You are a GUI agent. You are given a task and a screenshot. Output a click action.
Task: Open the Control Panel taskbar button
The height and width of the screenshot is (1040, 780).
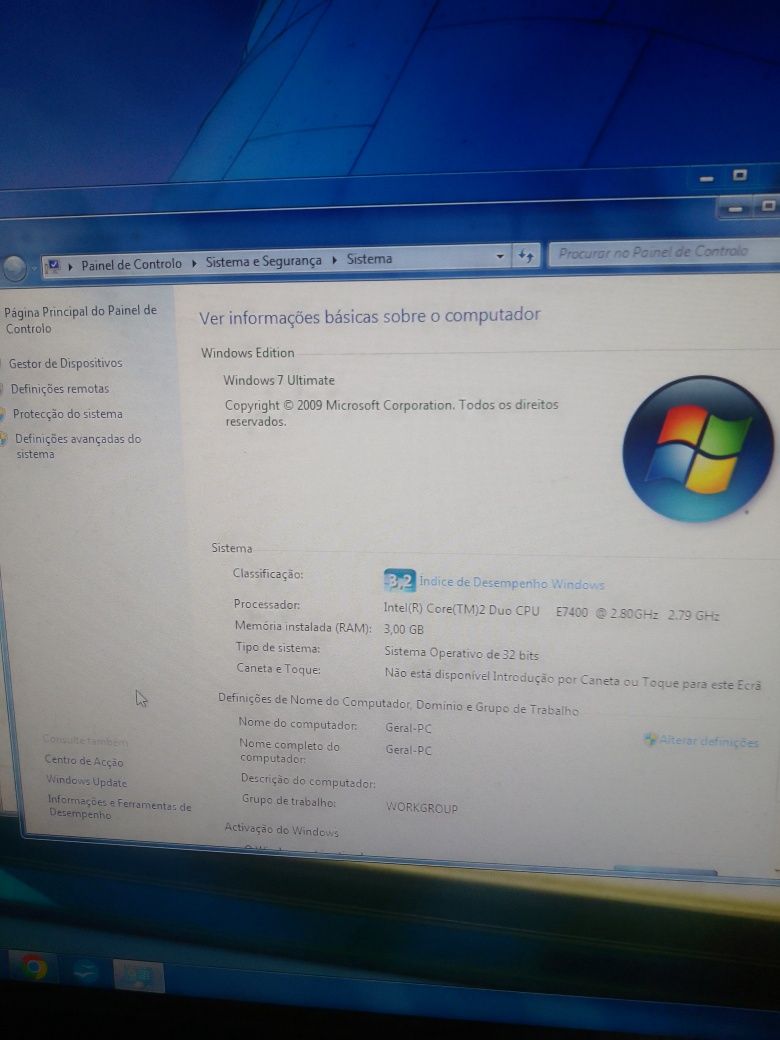139,975
